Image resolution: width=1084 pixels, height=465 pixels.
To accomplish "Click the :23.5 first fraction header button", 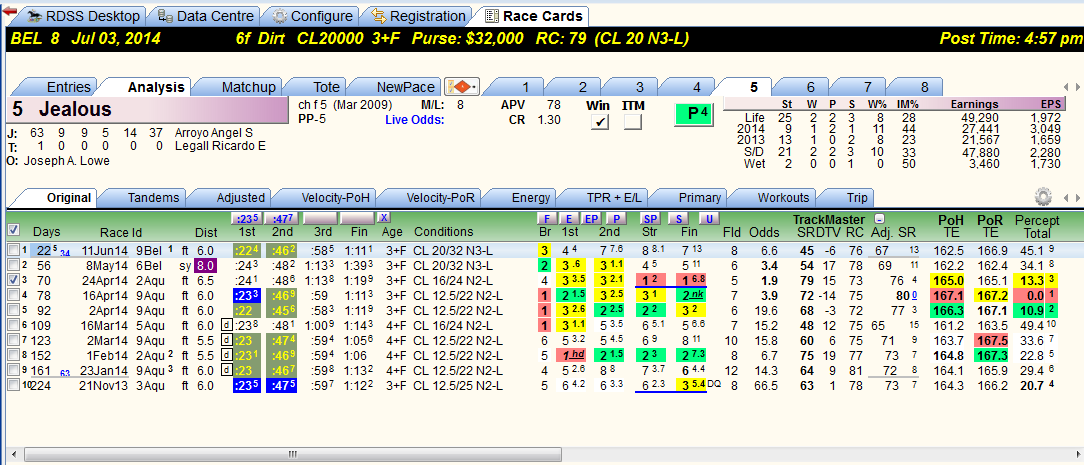I will pyautogui.click(x=245, y=218).
